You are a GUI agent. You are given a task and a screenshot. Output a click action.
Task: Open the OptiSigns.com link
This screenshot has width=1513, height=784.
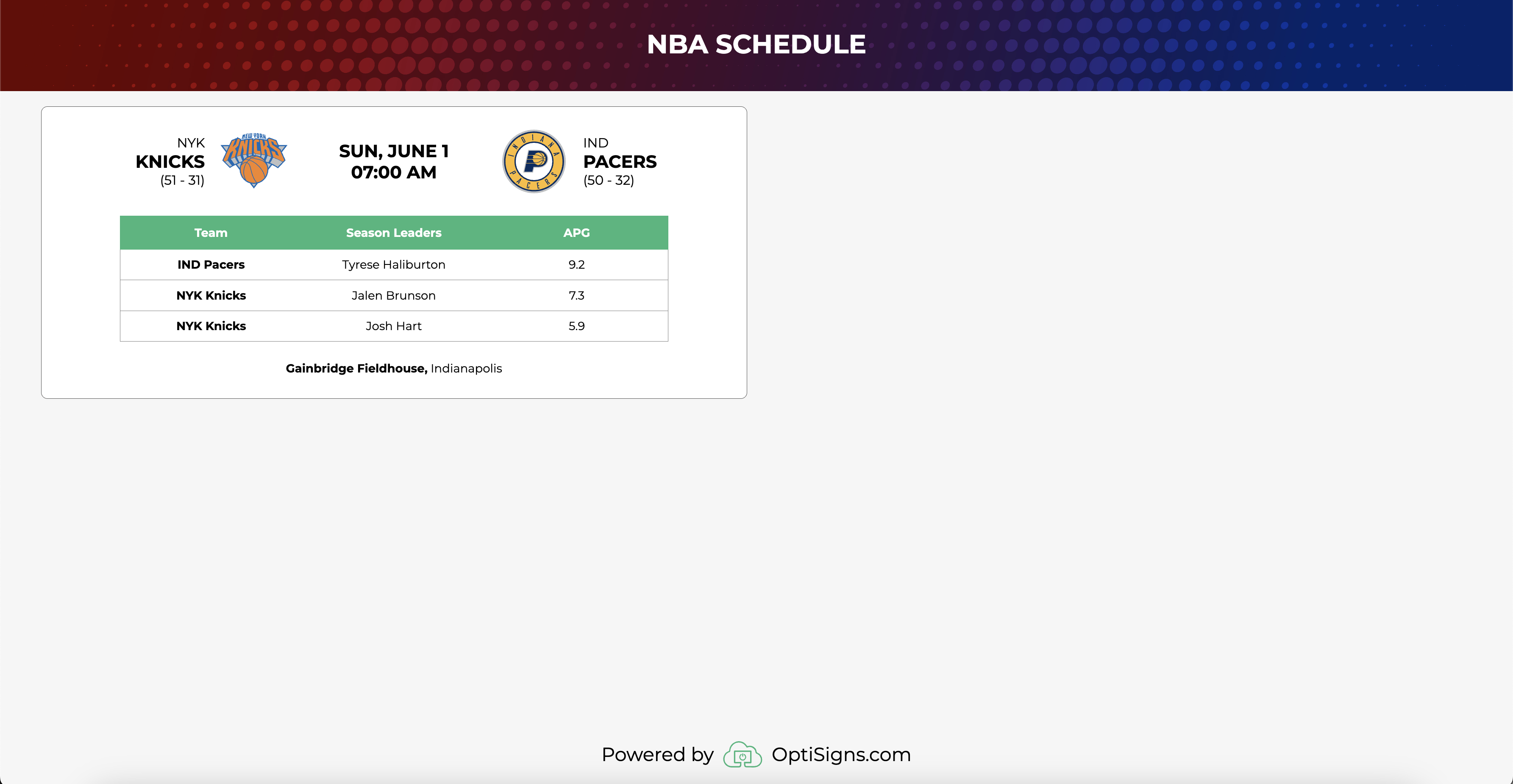[x=840, y=755]
